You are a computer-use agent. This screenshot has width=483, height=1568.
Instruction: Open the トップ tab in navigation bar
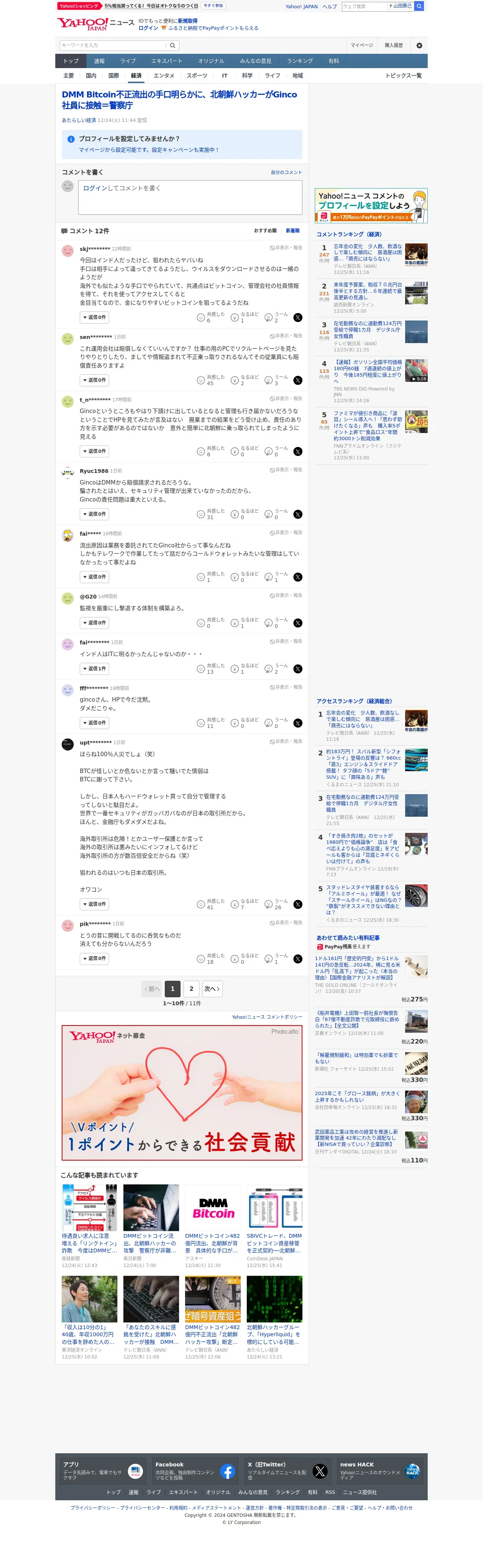click(x=71, y=61)
